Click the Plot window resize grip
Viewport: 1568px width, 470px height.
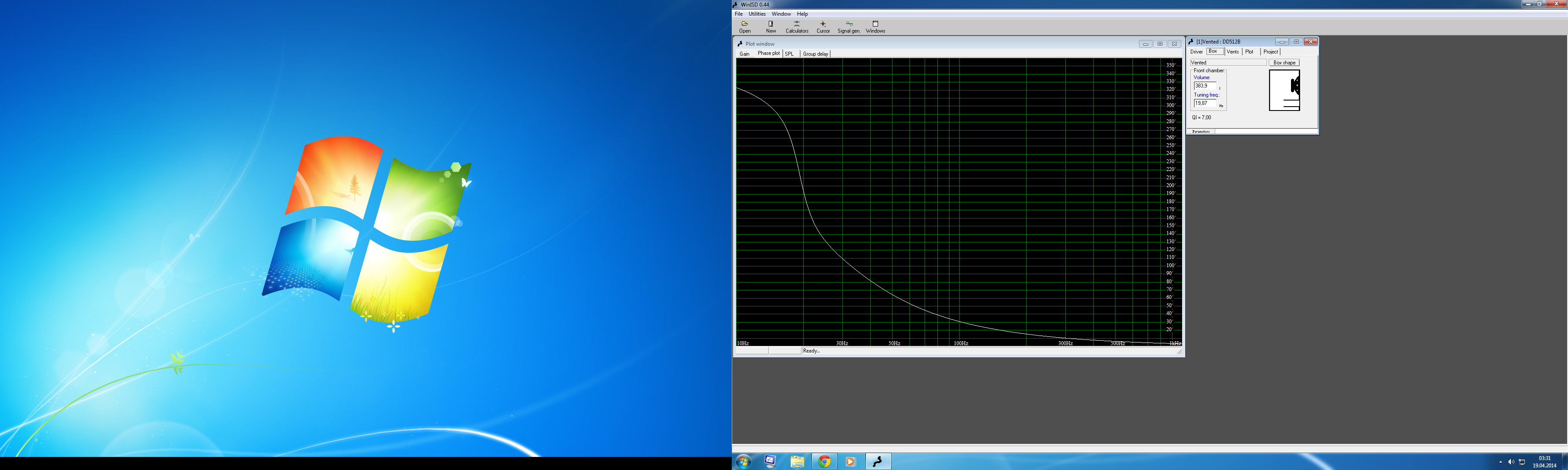1179,352
